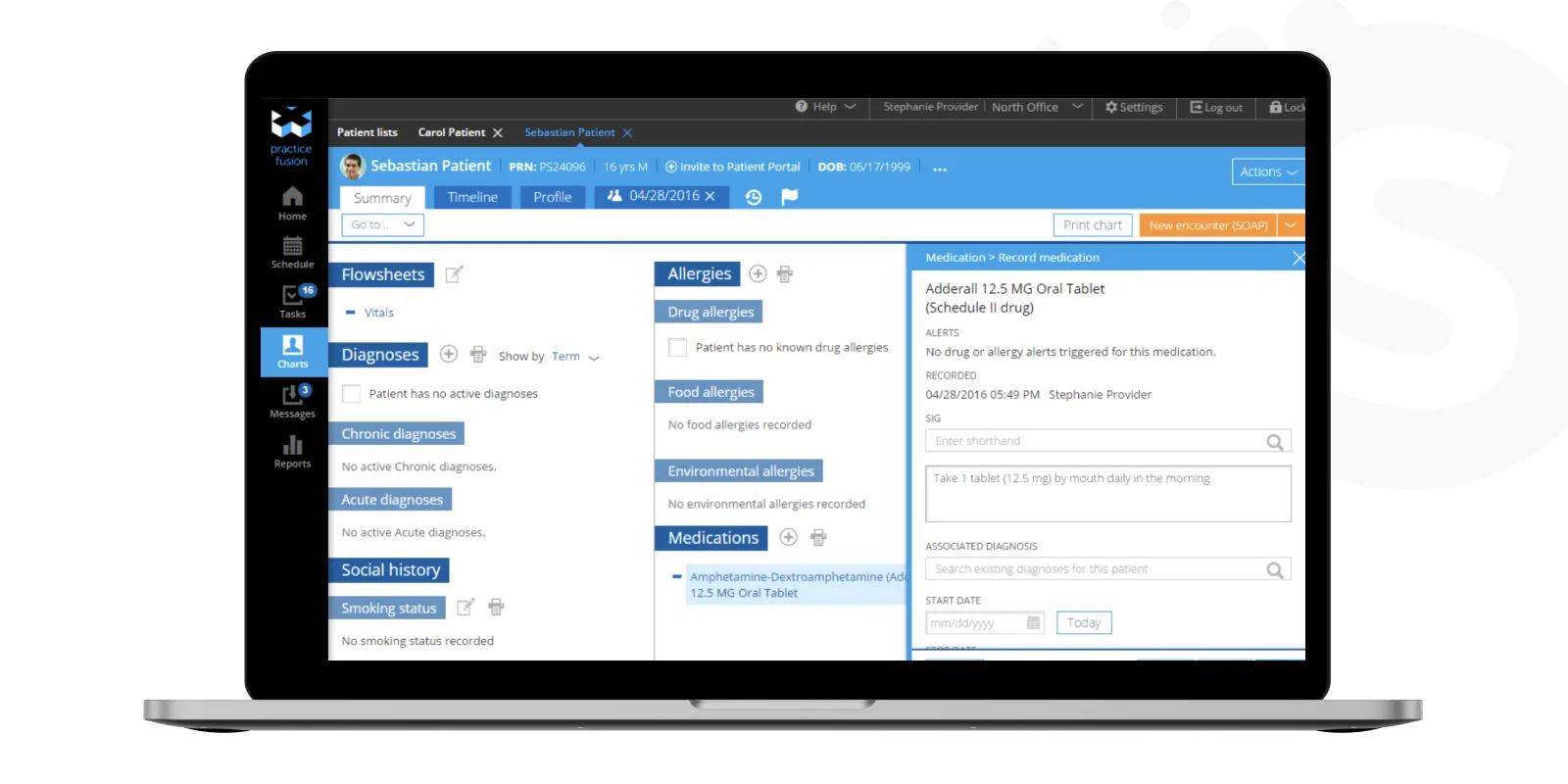1568x784 pixels.
Task: Close the Record medication panel
Action: [1298, 258]
